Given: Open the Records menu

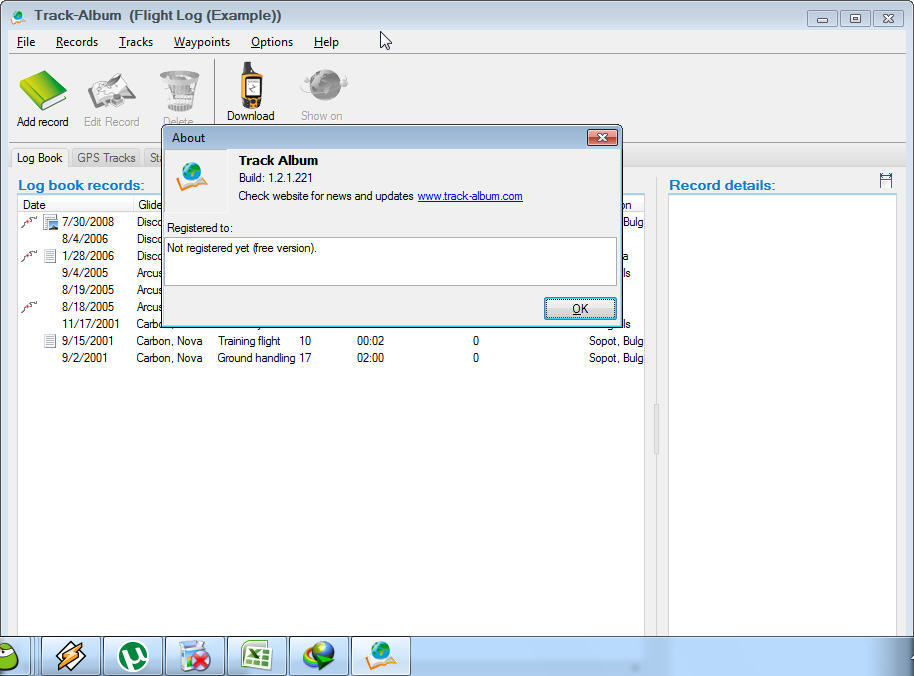Looking at the screenshot, I should [x=77, y=42].
